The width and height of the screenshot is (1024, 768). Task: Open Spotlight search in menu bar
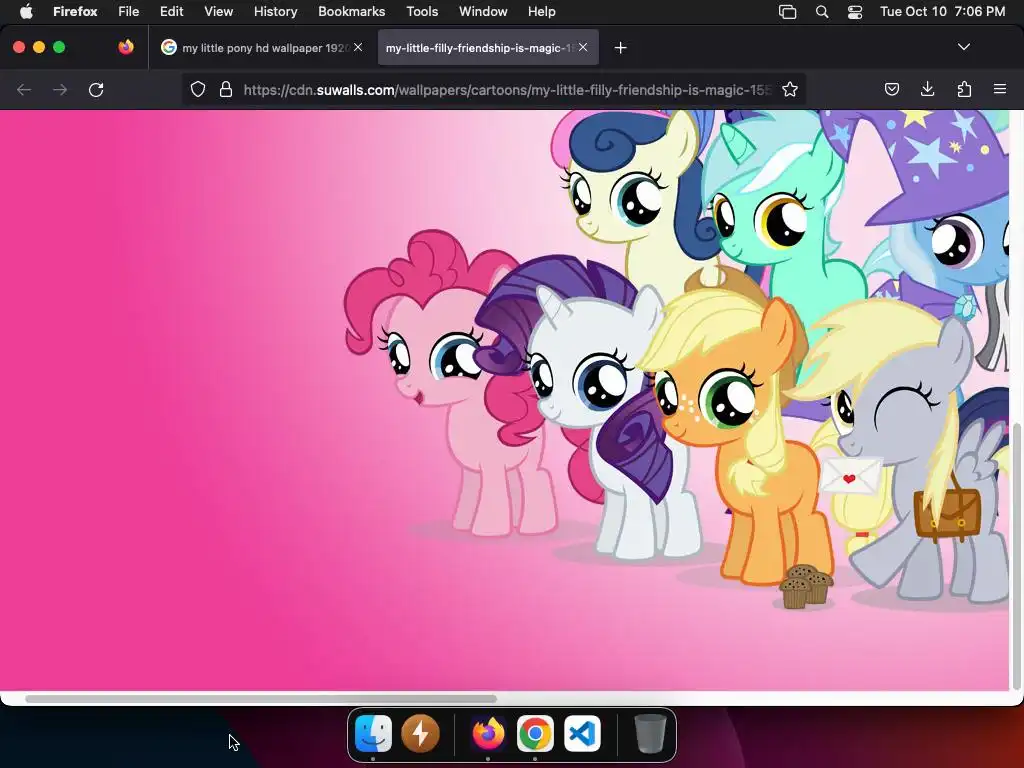(822, 12)
